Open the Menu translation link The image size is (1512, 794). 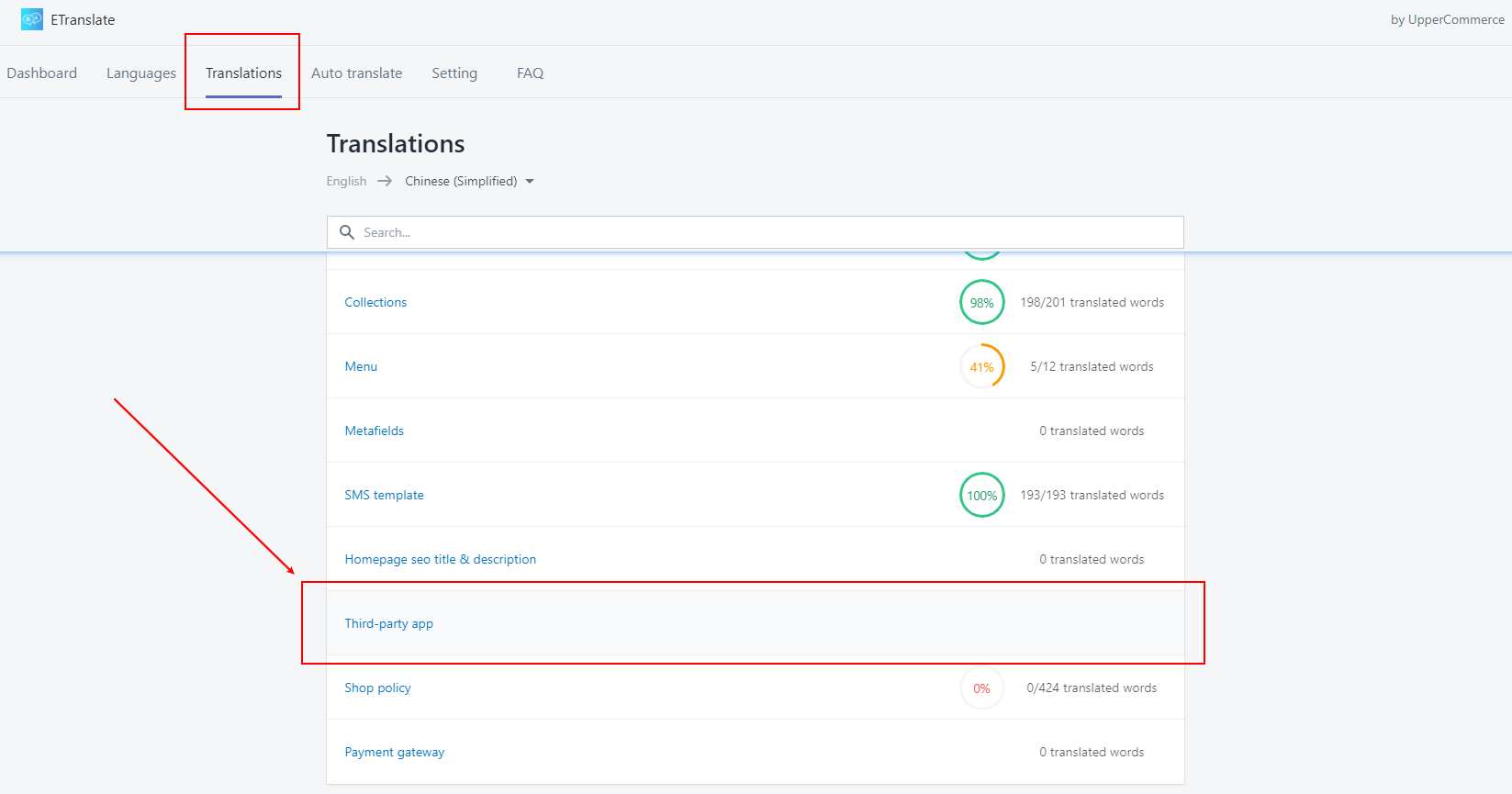click(x=361, y=366)
